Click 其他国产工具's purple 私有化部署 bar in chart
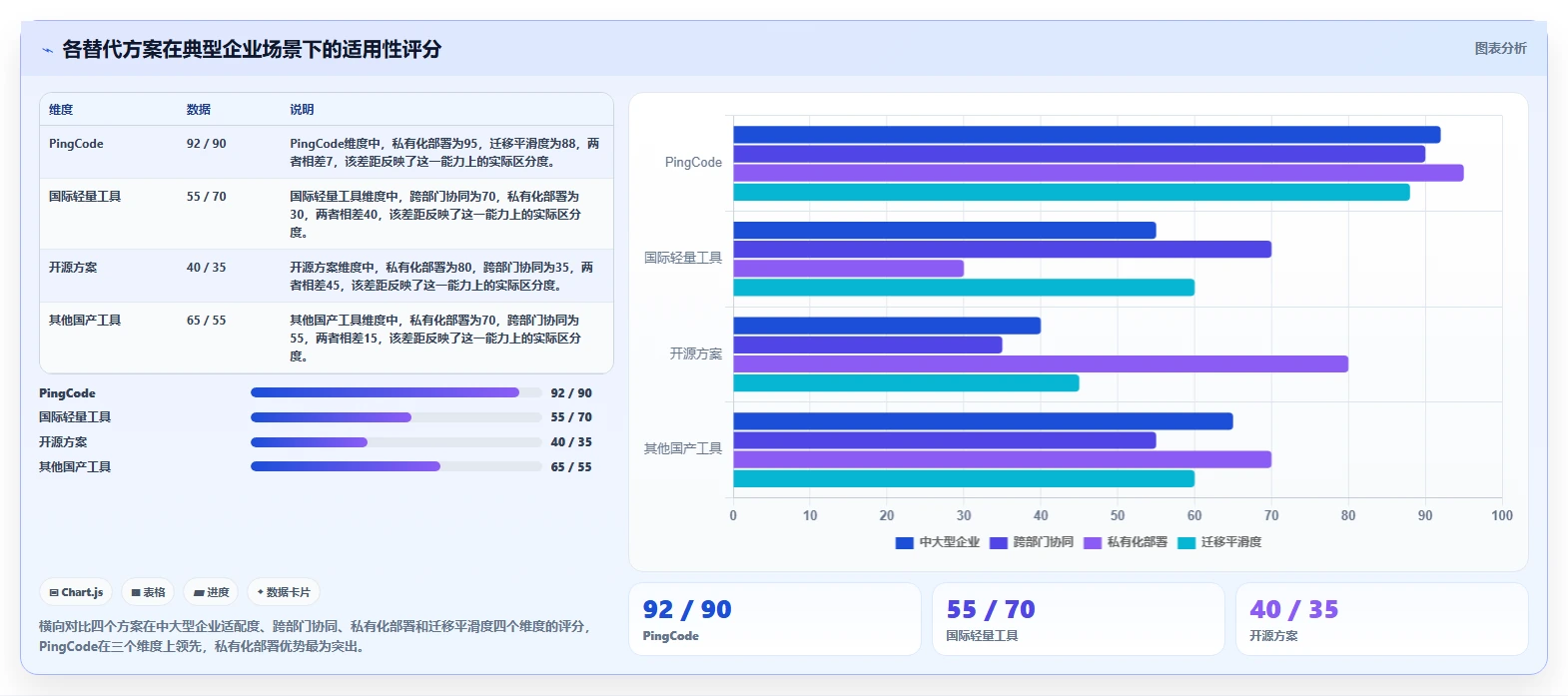Screen dimensions: 1568x696 click(1003, 459)
